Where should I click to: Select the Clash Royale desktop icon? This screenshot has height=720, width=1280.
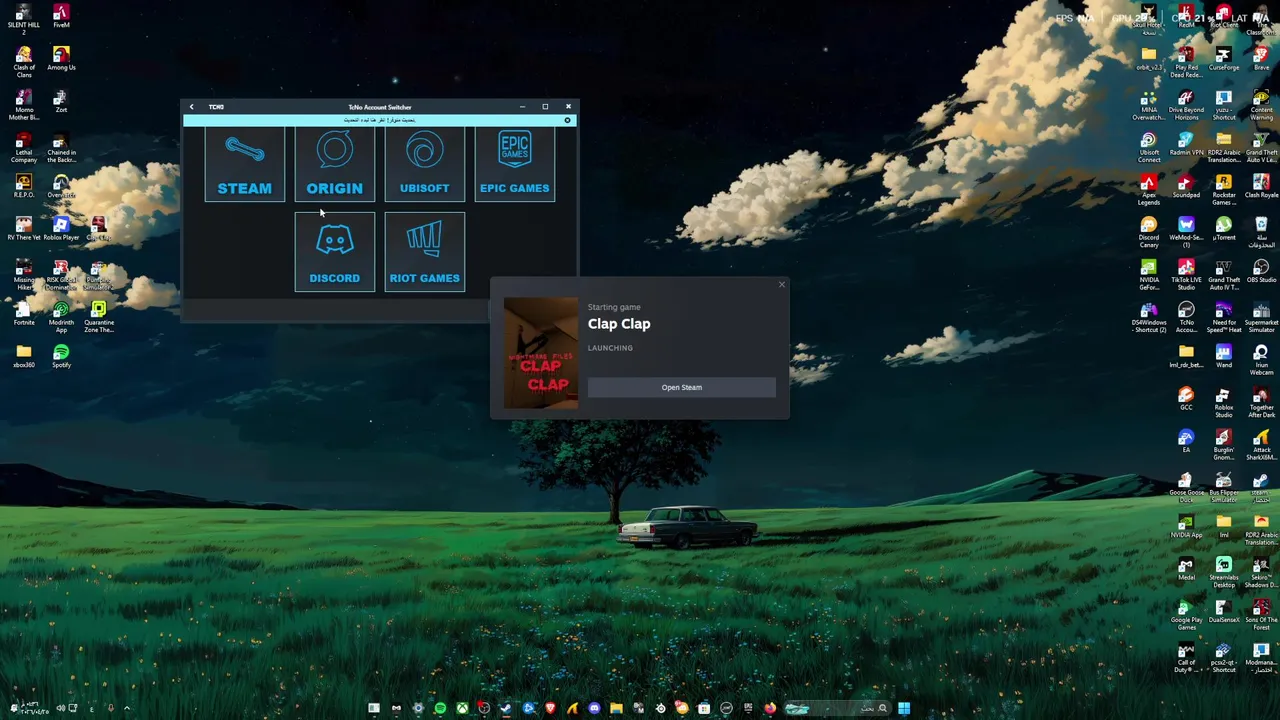pos(1261,186)
